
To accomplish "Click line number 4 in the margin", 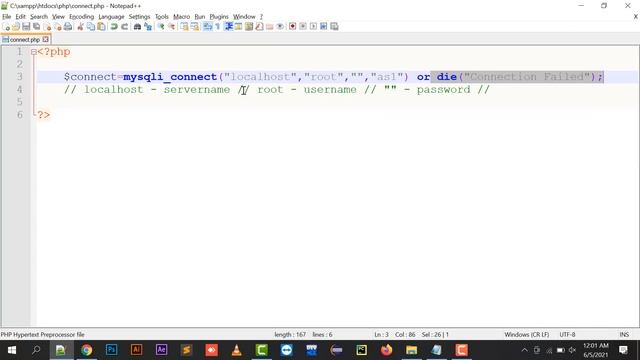I will pos(20,89).
